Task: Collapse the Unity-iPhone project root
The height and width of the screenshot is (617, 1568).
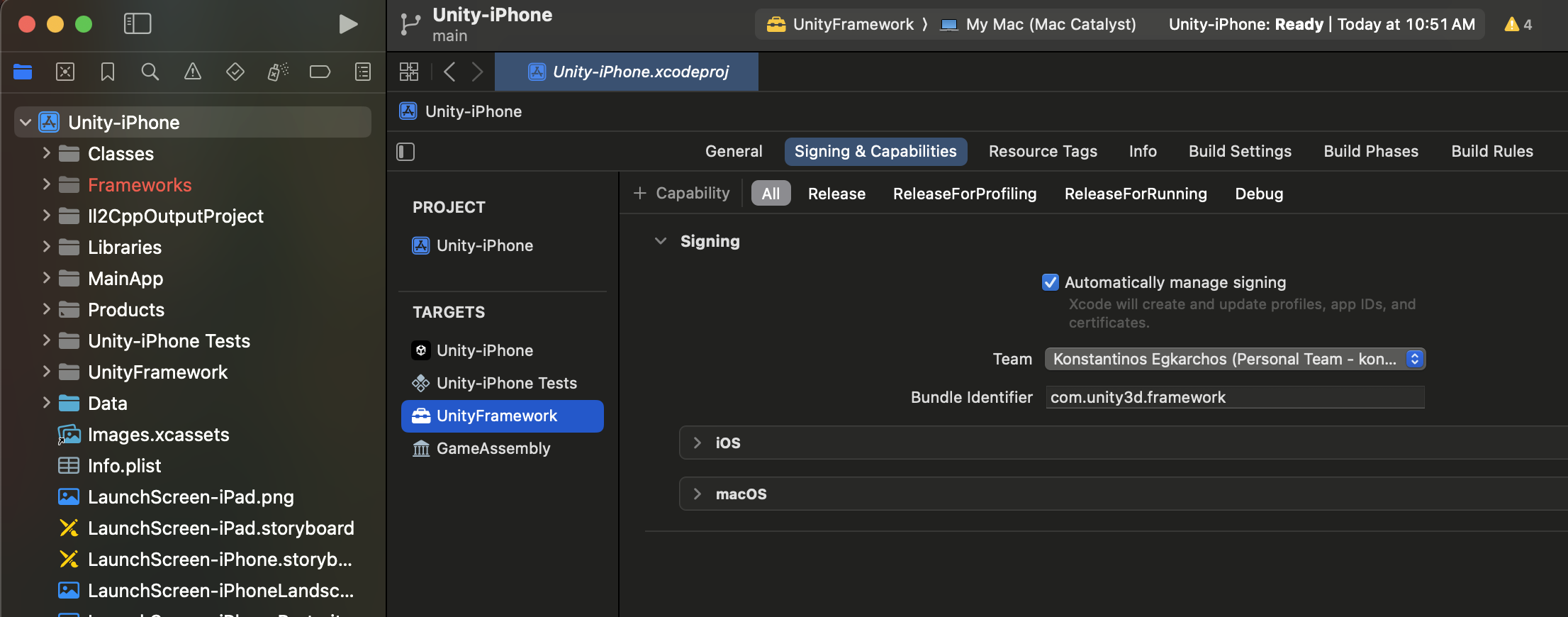Action: 26,122
